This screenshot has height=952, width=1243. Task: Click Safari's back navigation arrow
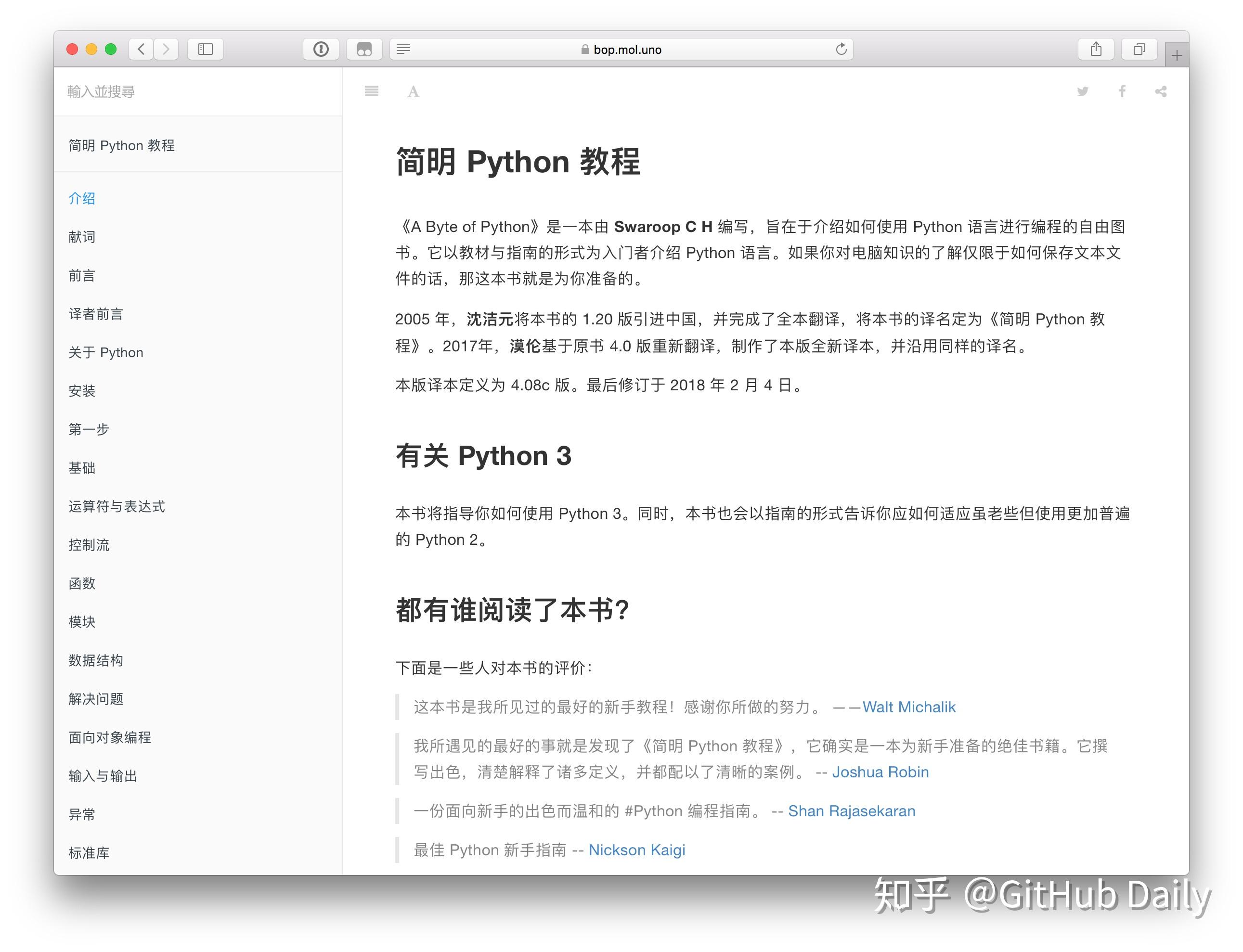click(x=142, y=49)
